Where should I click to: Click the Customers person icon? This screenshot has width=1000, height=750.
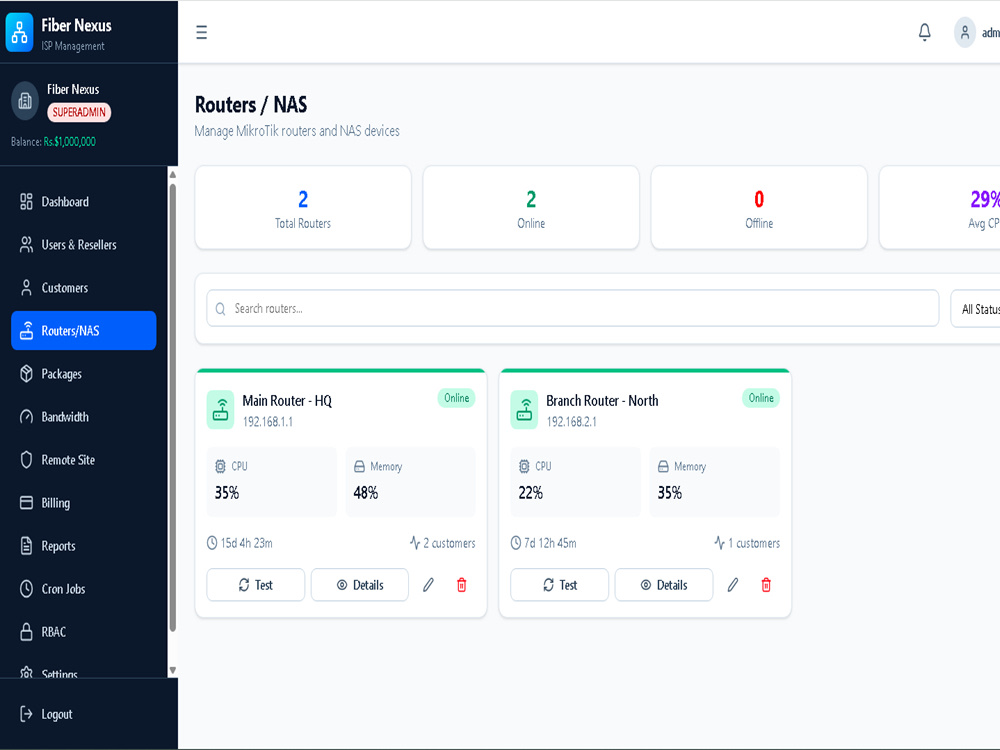(x=26, y=288)
